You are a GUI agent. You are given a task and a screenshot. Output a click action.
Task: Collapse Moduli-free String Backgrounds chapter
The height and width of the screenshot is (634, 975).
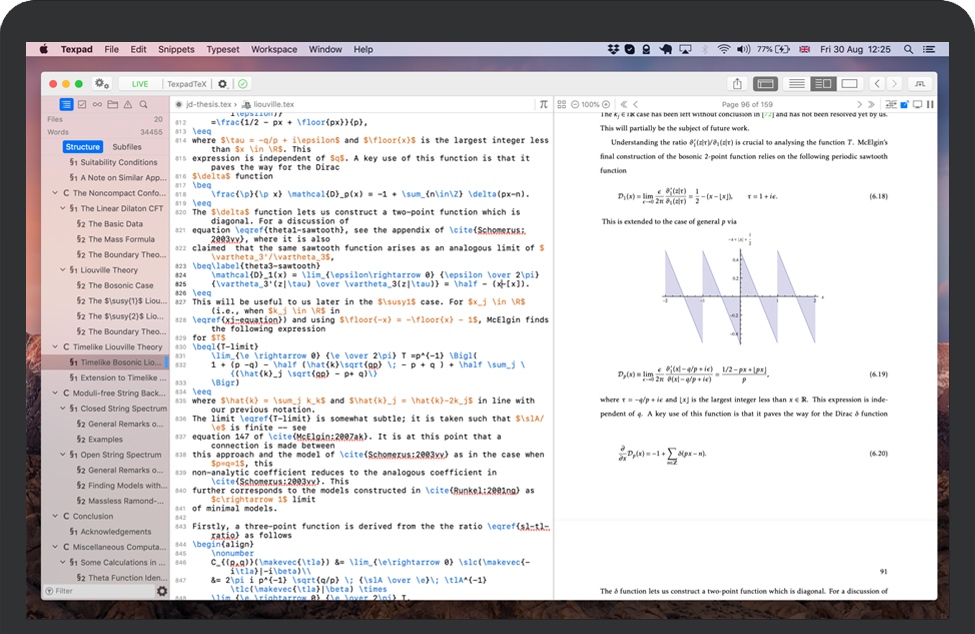55,393
